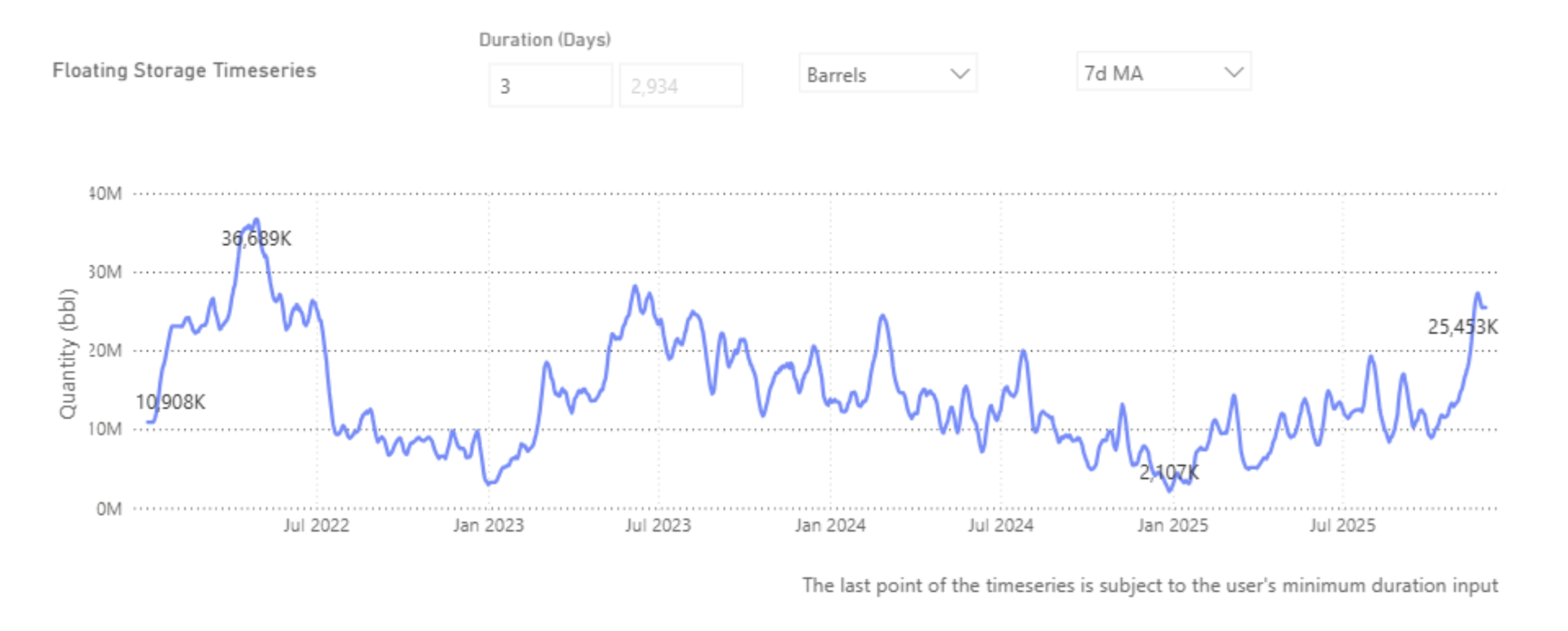Click the Jul 2023 axis tick label
Screen dimensions: 1568x631
click(658, 526)
